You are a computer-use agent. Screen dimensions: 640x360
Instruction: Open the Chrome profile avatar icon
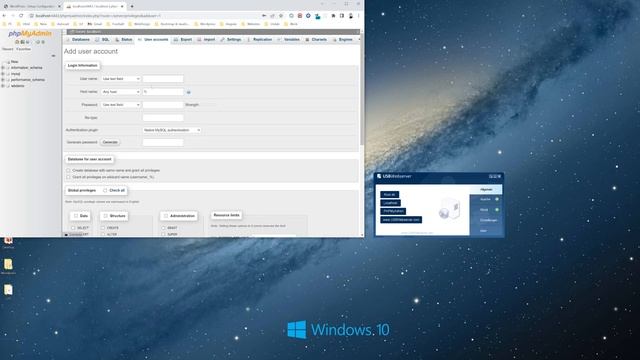(x=351, y=16)
